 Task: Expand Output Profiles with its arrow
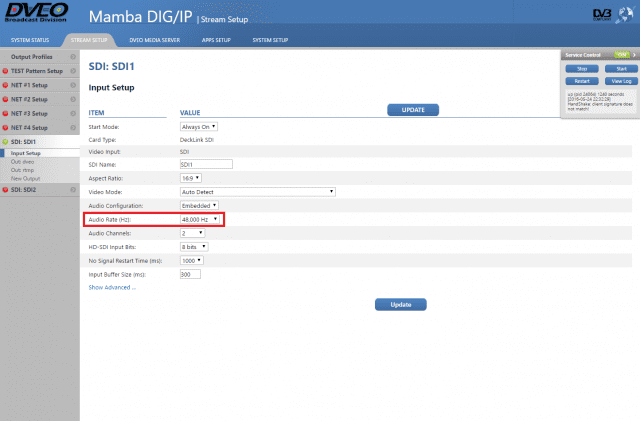coord(73,57)
